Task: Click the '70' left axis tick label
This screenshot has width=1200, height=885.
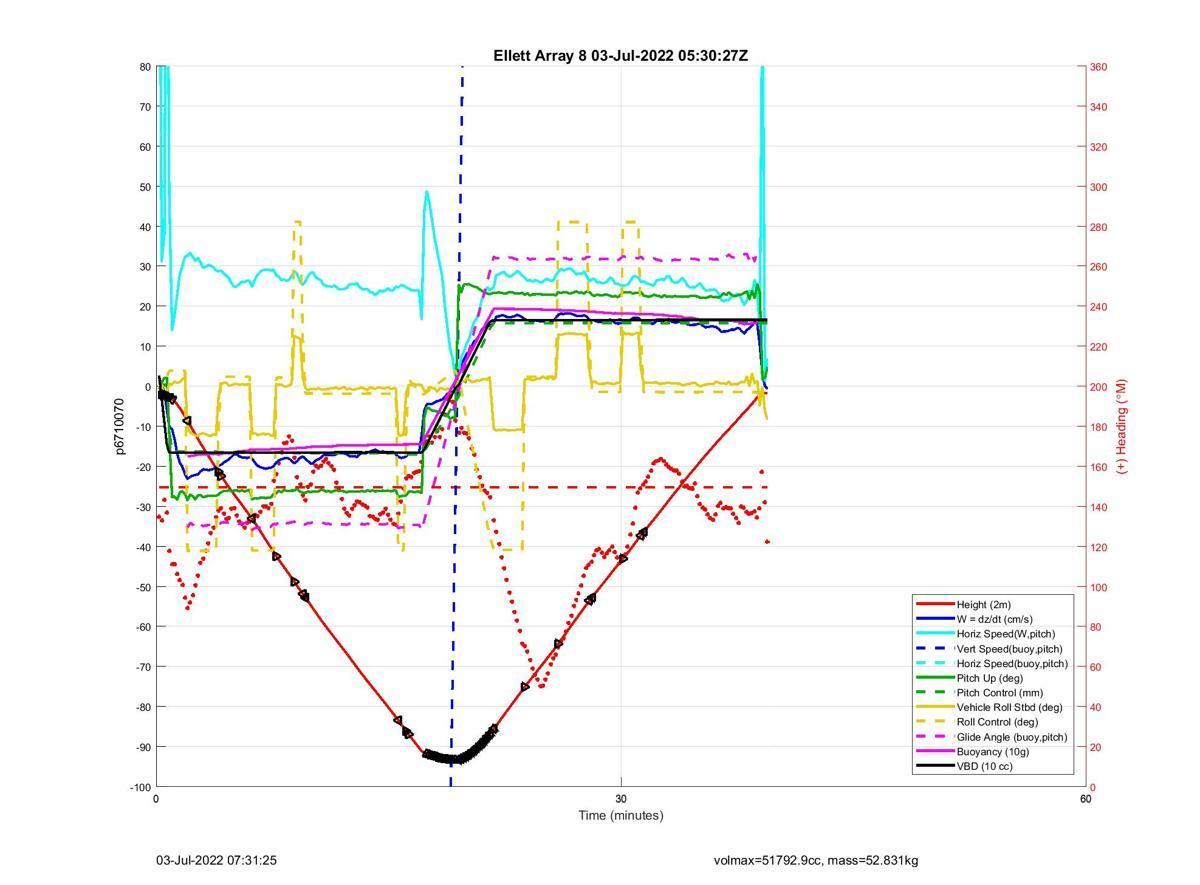Action: (144, 107)
